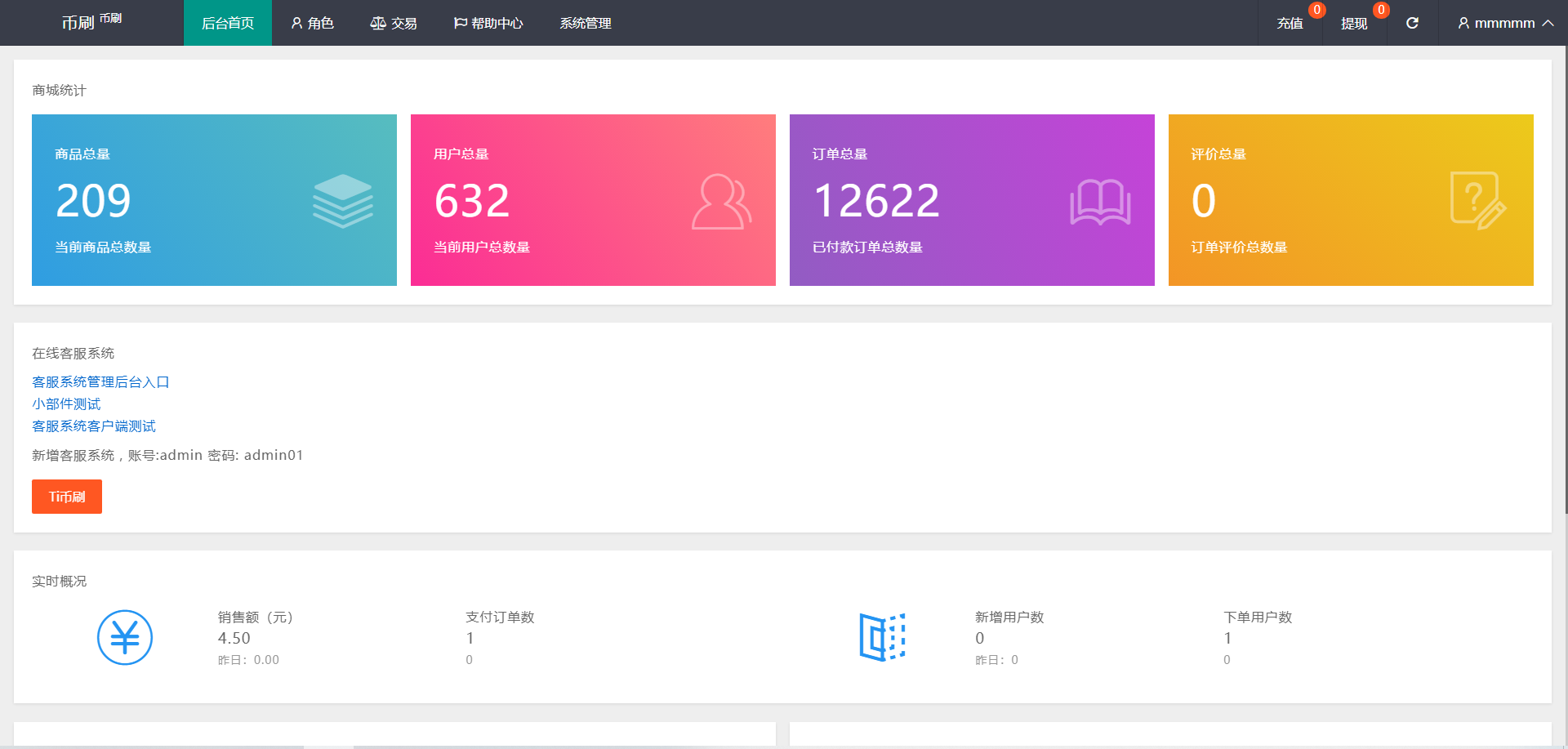Open the 客服系统管理后台入口 link
This screenshot has width=1568, height=749.
point(100,382)
